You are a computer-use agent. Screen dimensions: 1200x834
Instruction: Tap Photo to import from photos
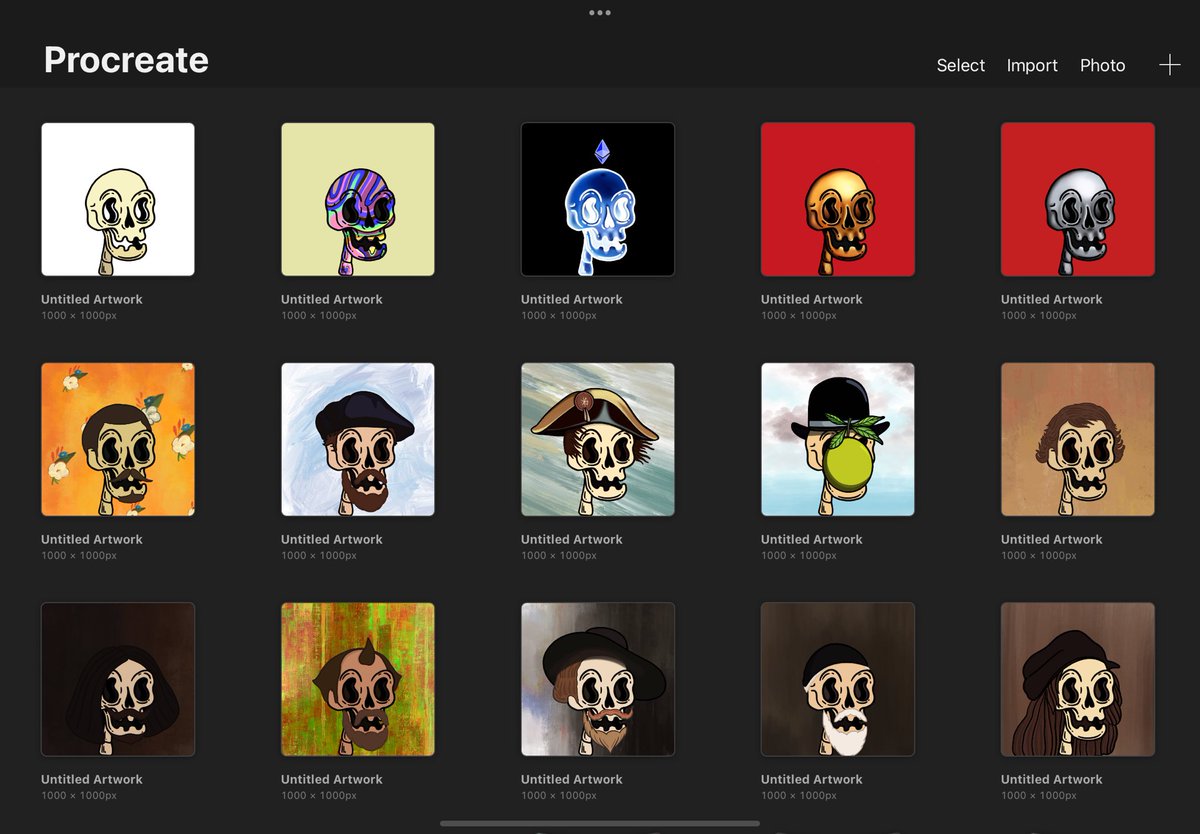[1102, 65]
